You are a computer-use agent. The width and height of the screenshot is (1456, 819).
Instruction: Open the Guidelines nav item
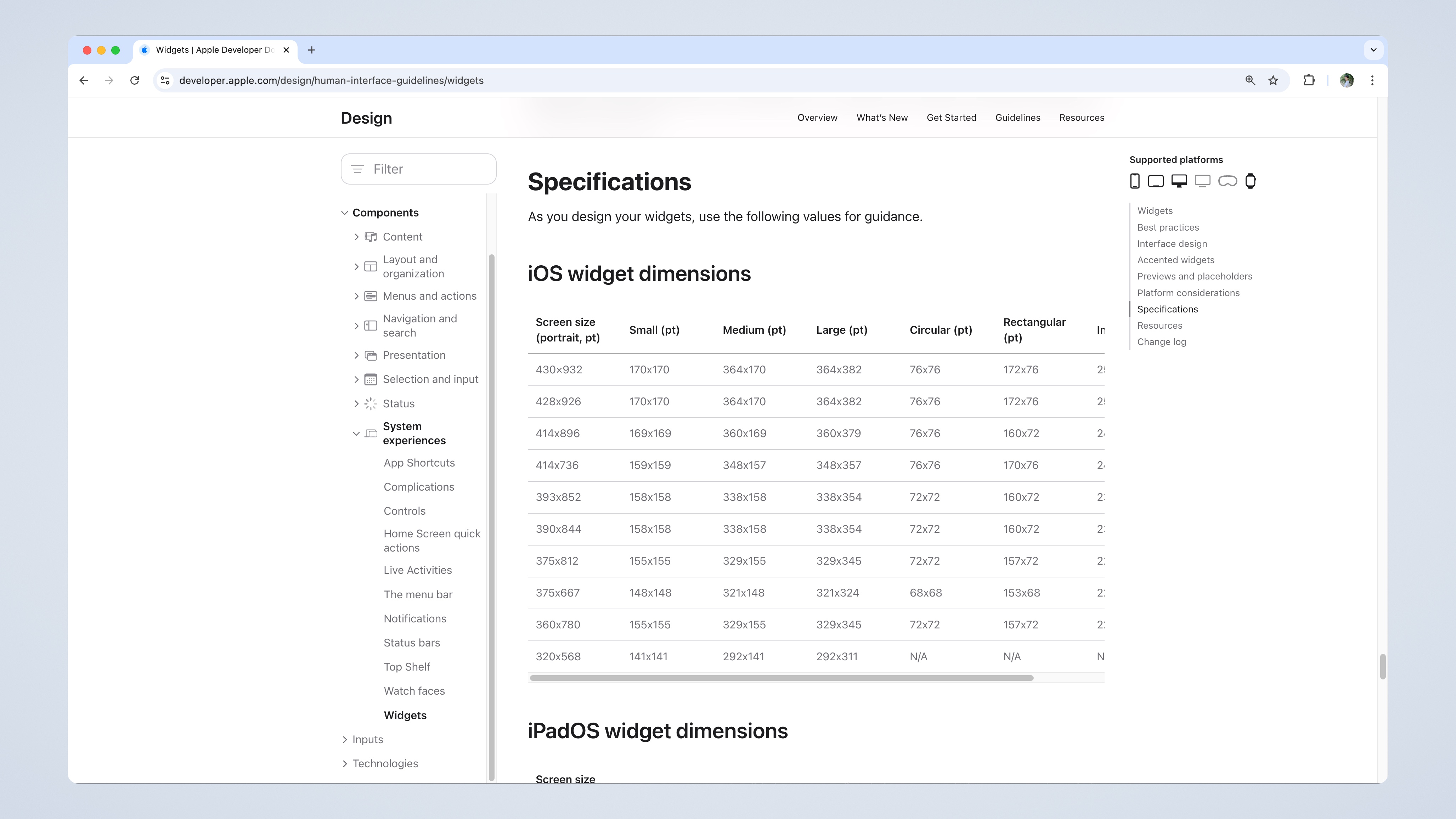1017,118
